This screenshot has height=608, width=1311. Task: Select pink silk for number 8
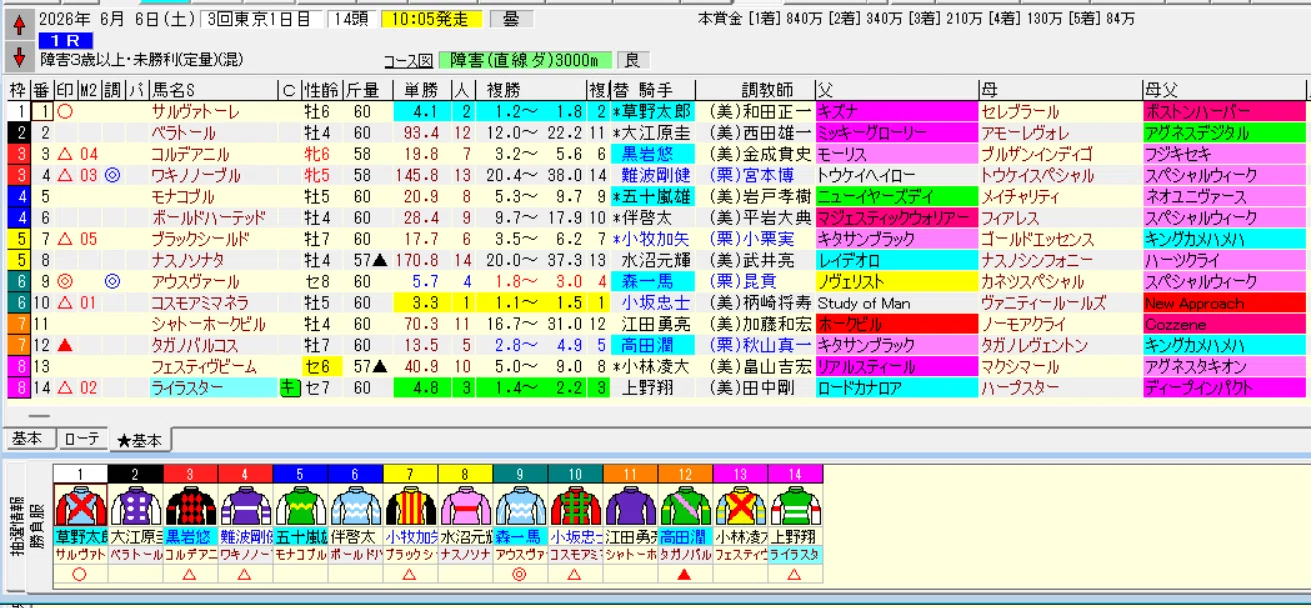464,506
